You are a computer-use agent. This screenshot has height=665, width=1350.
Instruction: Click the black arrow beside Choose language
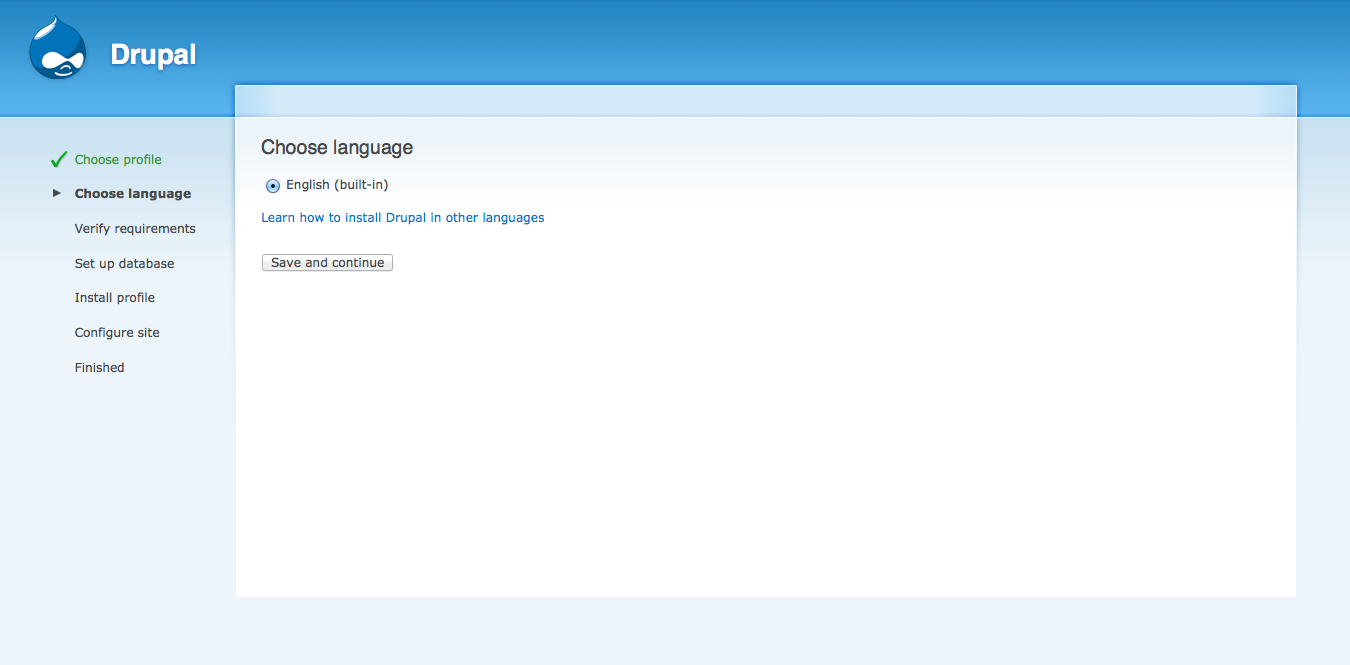[x=57, y=193]
